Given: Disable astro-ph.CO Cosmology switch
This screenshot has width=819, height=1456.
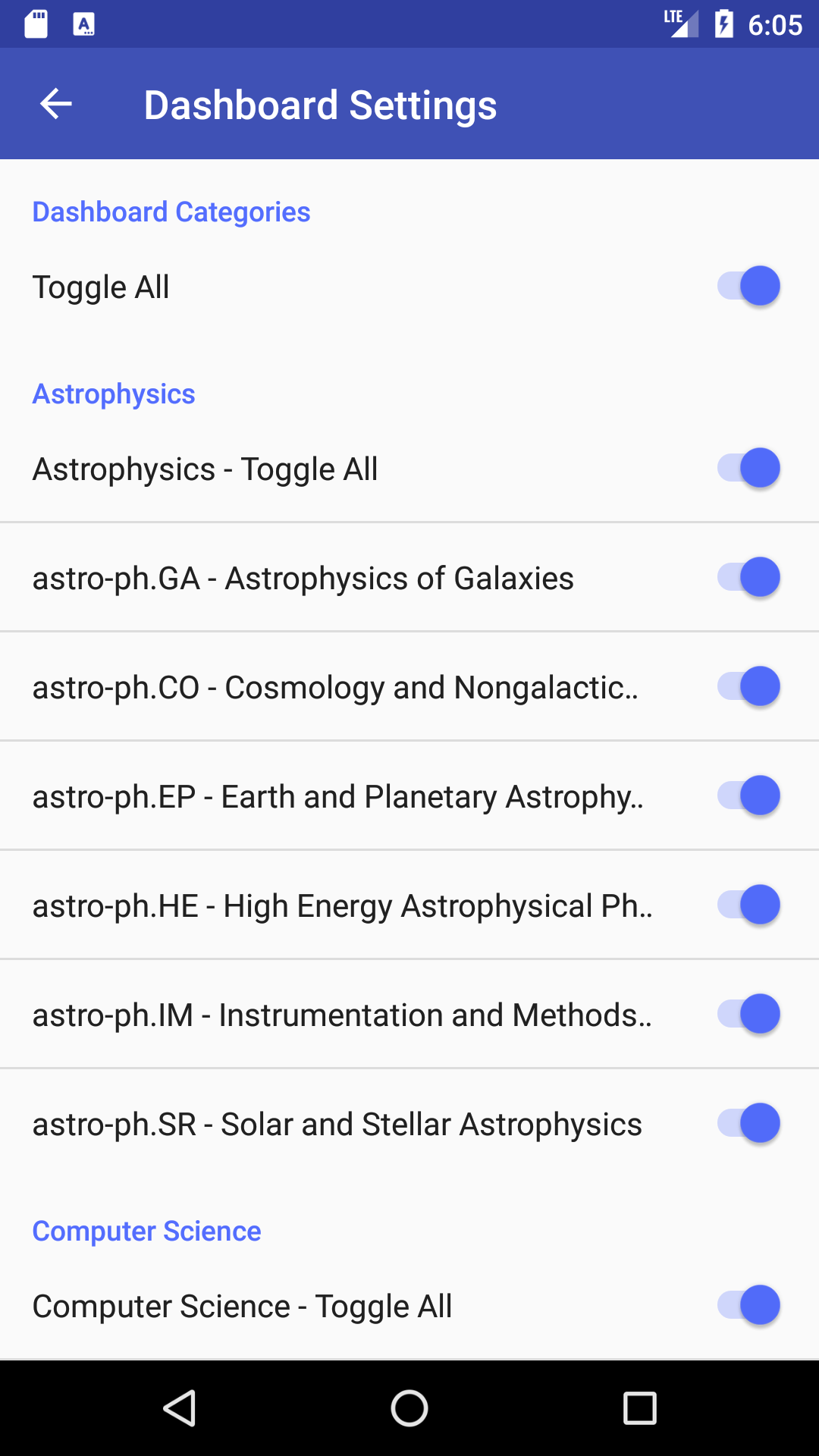Looking at the screenshot, I should (x=748, y=686).
